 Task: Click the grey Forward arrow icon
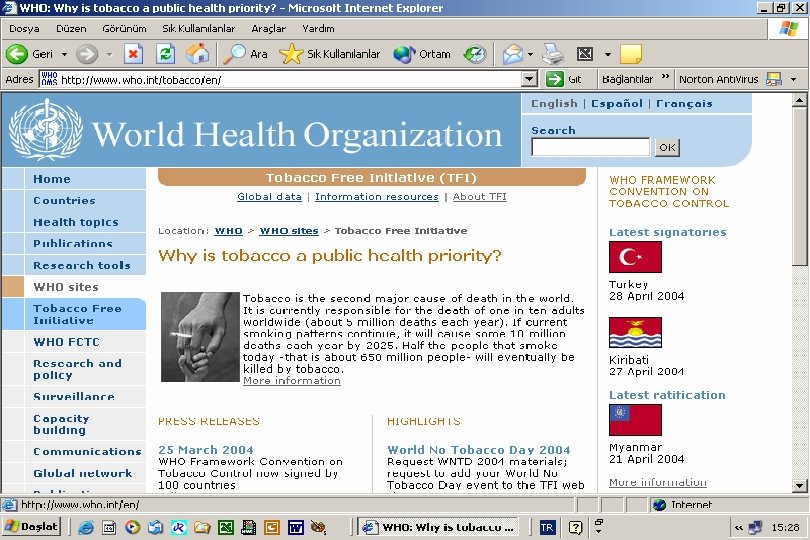tap(87, 54)
